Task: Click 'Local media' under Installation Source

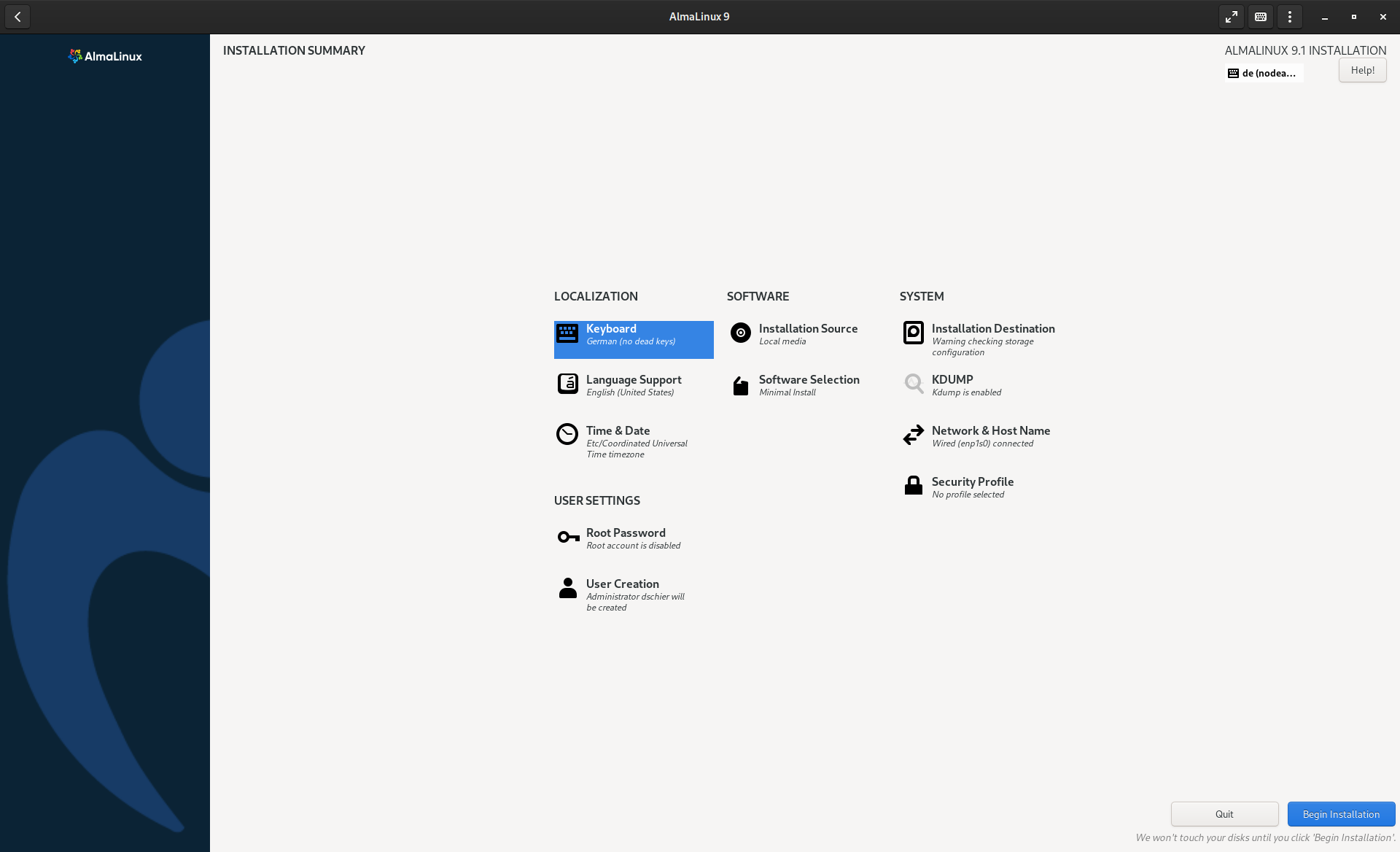Action: click(x=782, y=341)
